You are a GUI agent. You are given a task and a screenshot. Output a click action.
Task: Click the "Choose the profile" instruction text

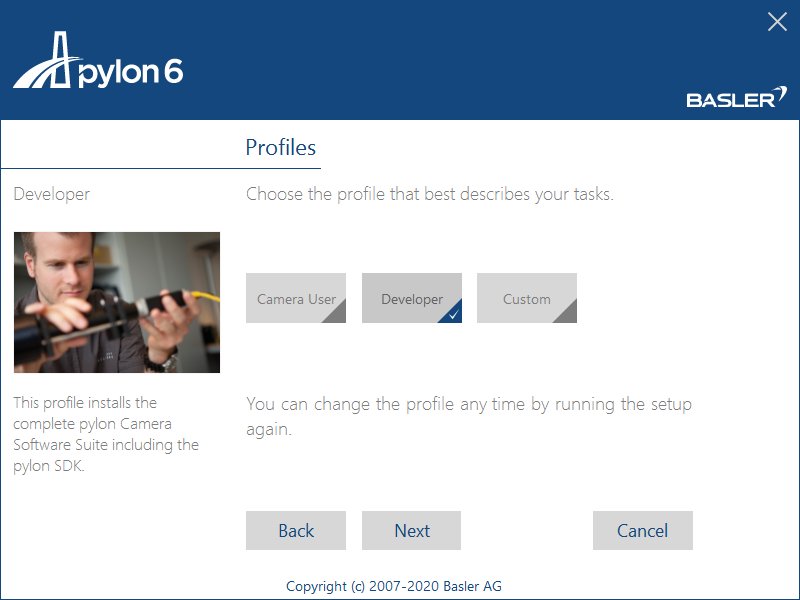[x=430, y=194]
